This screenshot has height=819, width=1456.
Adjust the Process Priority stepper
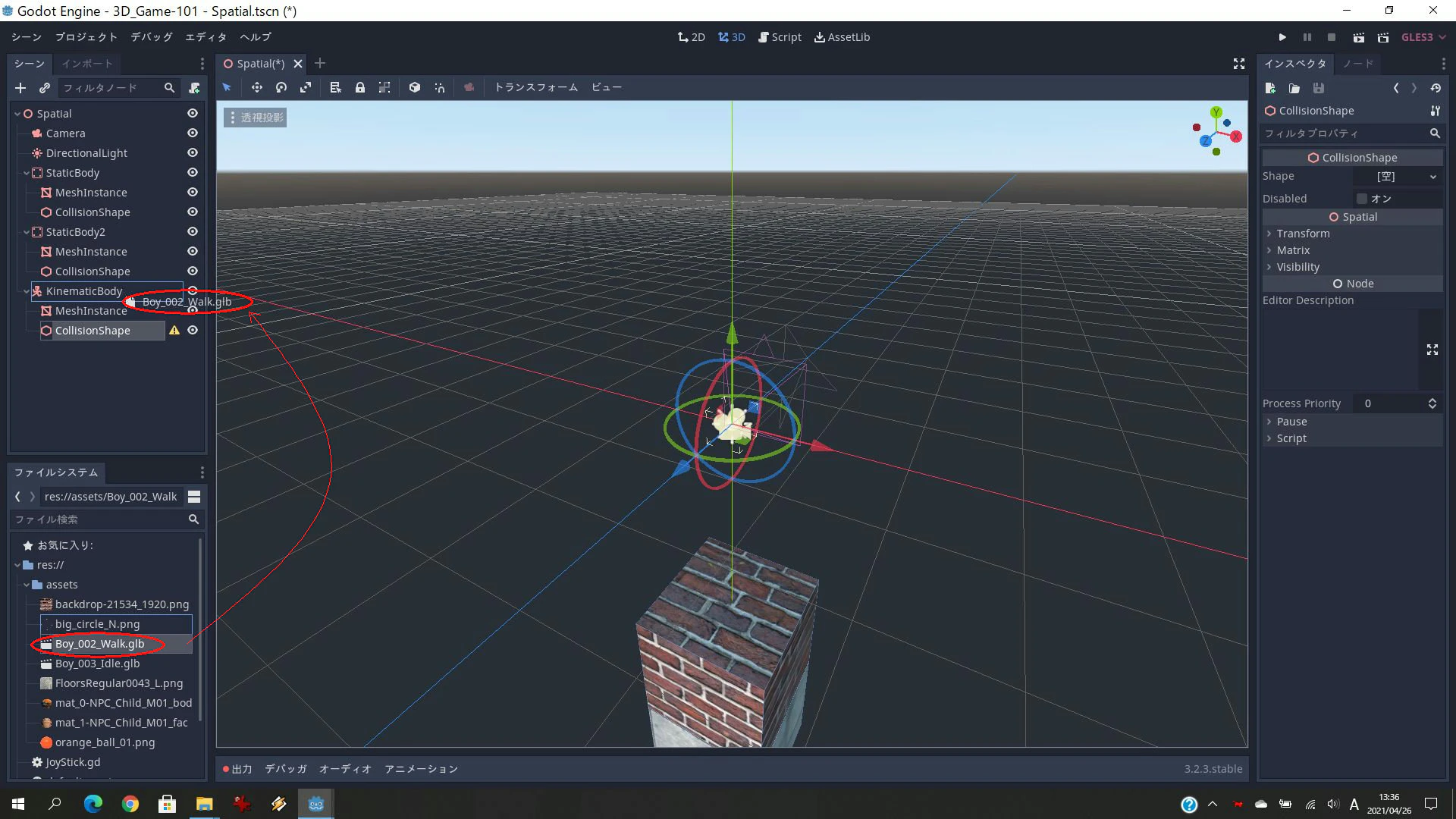tap(1432, 403)
